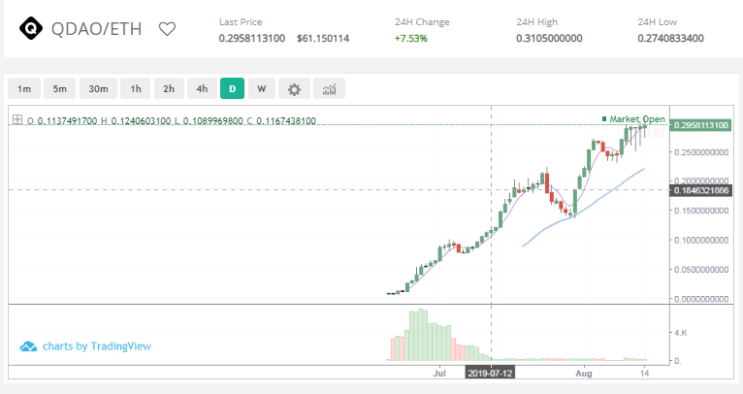Click the Aug label on time axis
Image resolution: width=743 pixels, height=394 pixels.
[584, 373]
